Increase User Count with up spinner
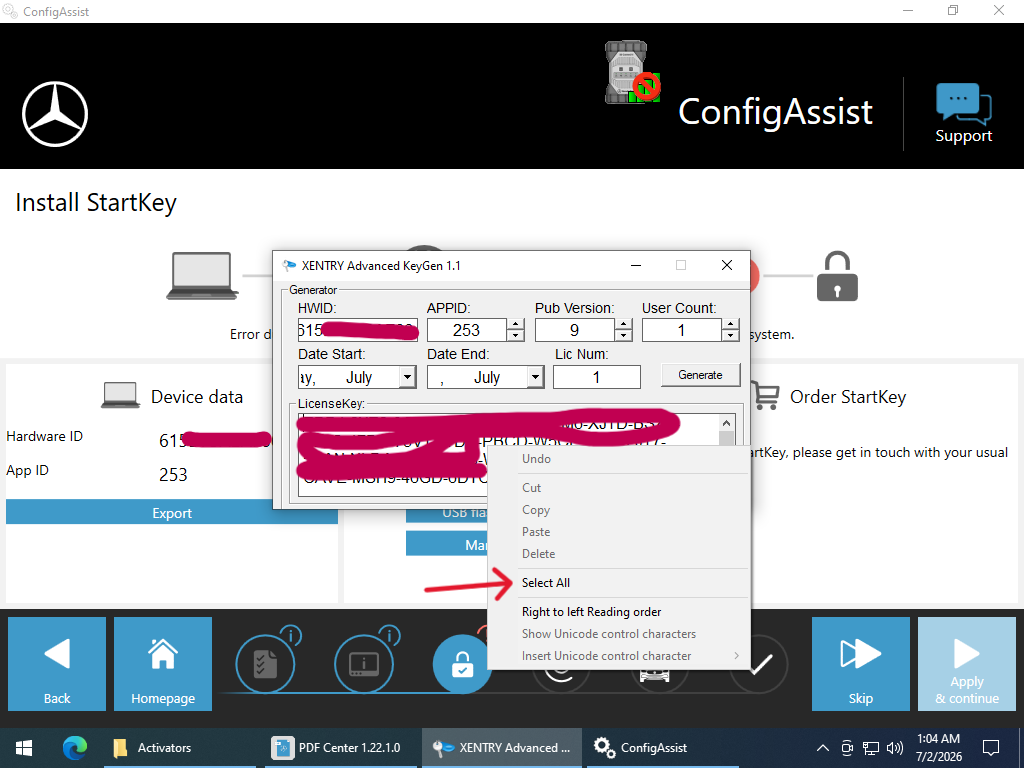1024x768 pixels. point(731,325)
